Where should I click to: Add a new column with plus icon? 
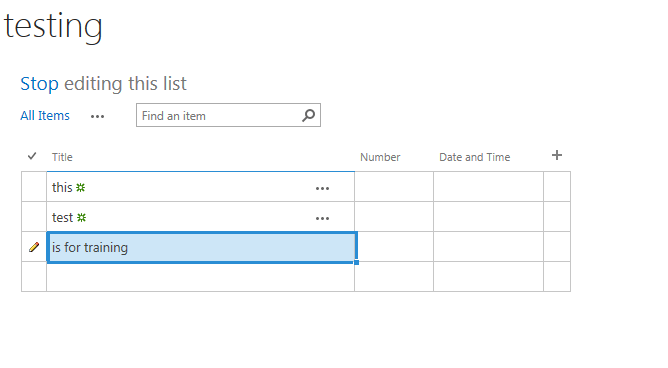pos(556,155)
